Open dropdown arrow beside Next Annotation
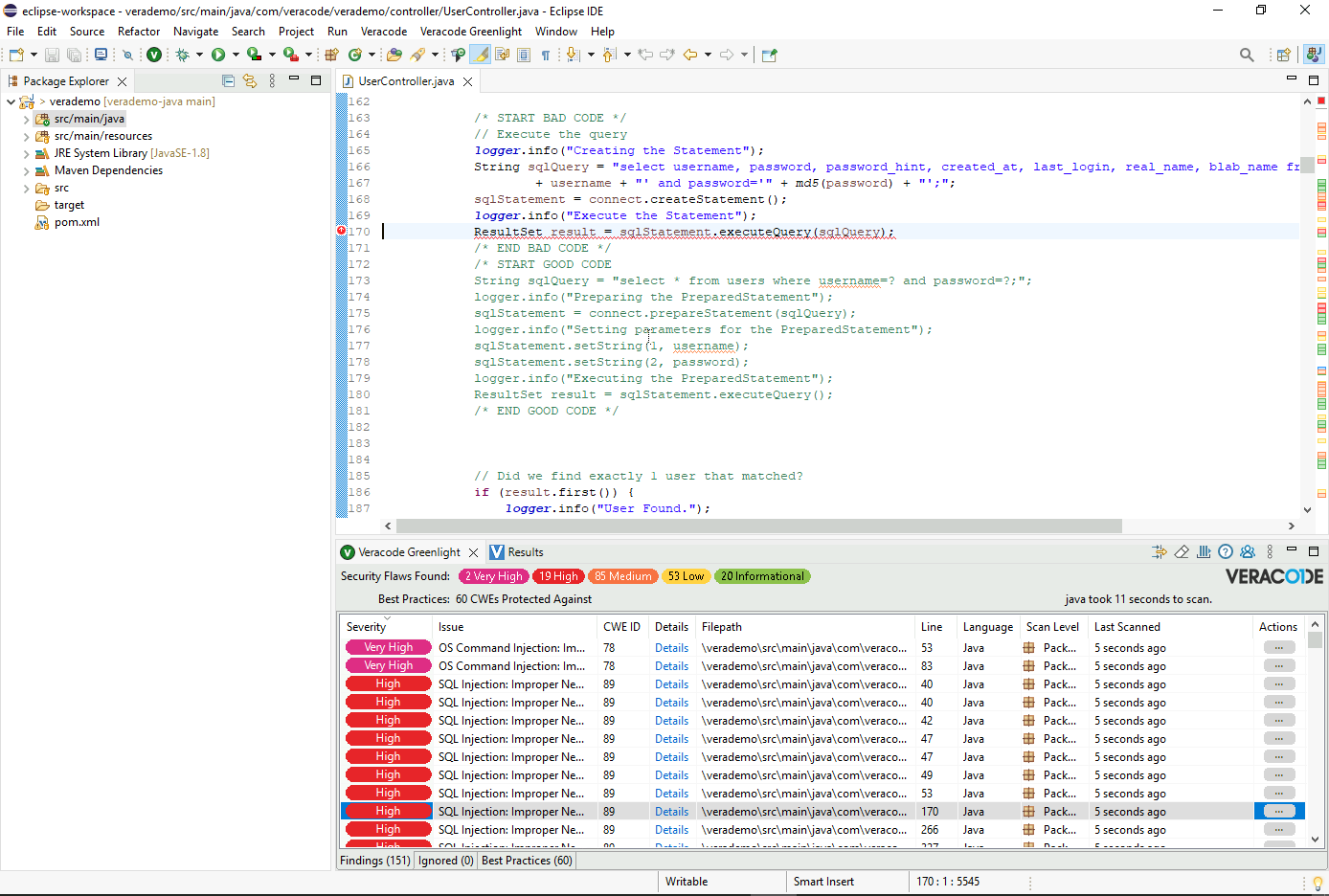Viewport: 1329px width, 896px height. 591,55
